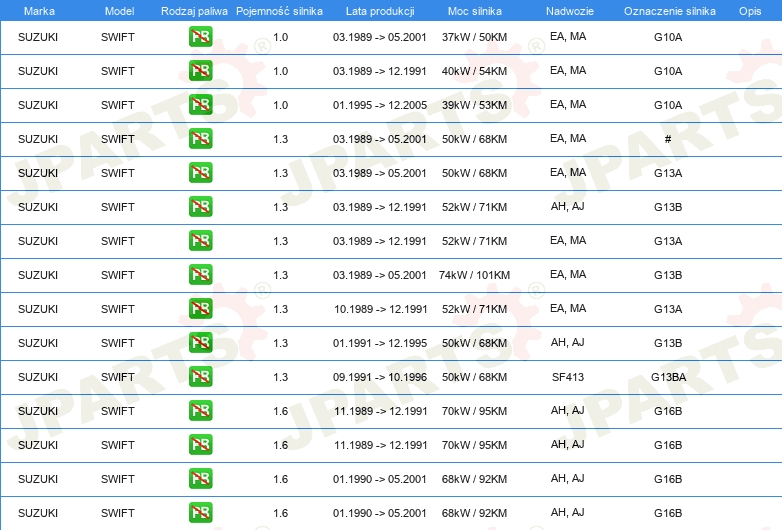Click G10A in the 40kW / 54KM row

668,71
